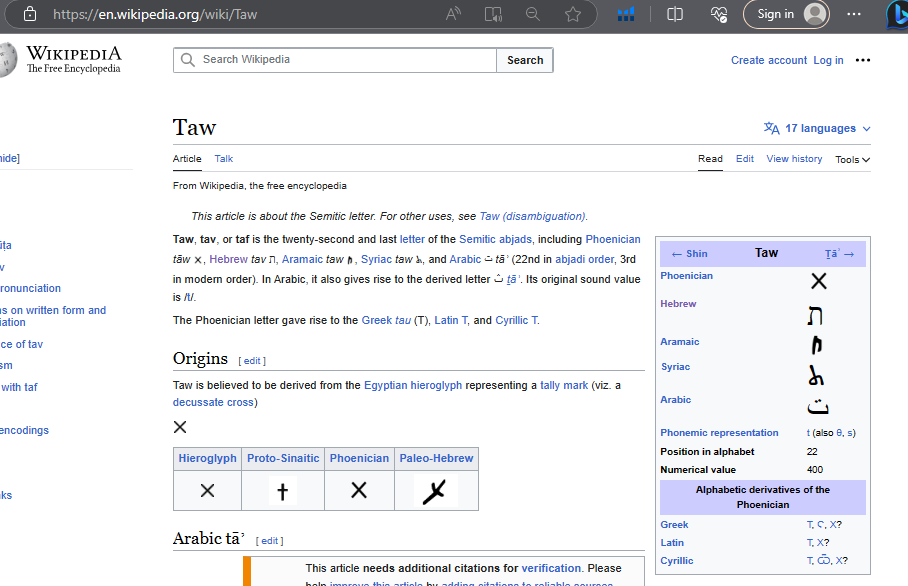This screenshot has width=908, height=586.
Task: Click the zoom out magnifier icon
Action: (x=533, y=14)
